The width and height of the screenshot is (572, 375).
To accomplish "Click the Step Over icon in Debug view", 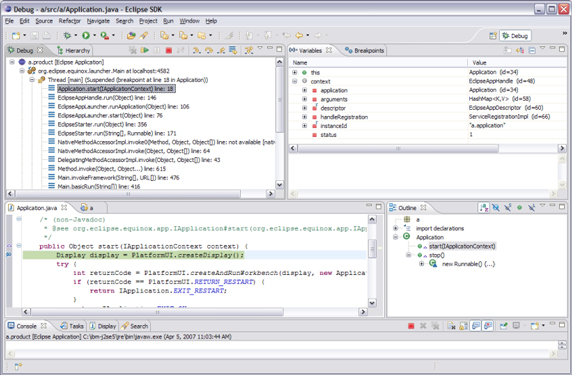I will (x=209, y=50).
